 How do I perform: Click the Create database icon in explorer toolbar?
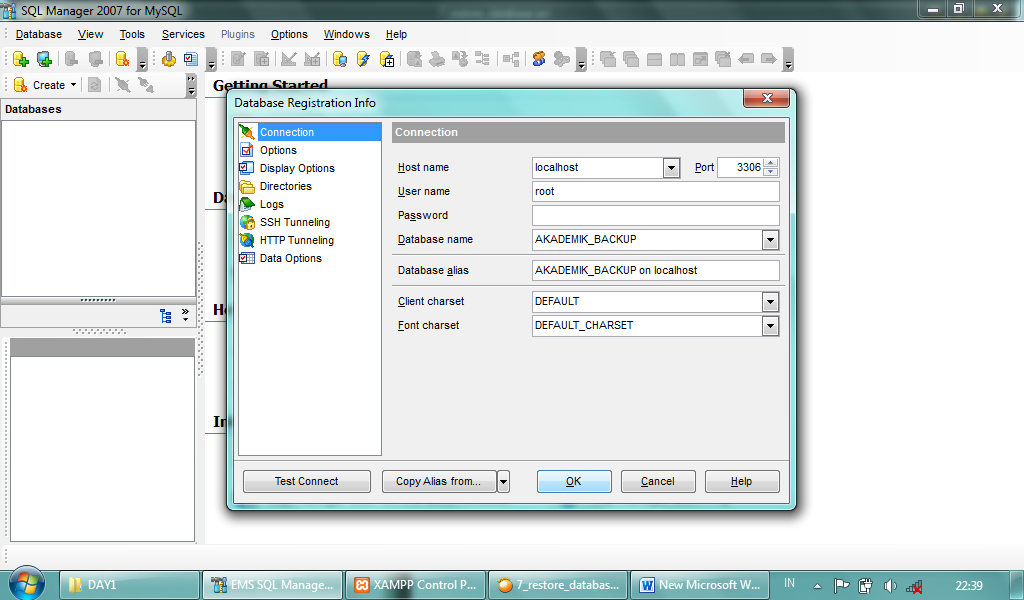[20, 85]
